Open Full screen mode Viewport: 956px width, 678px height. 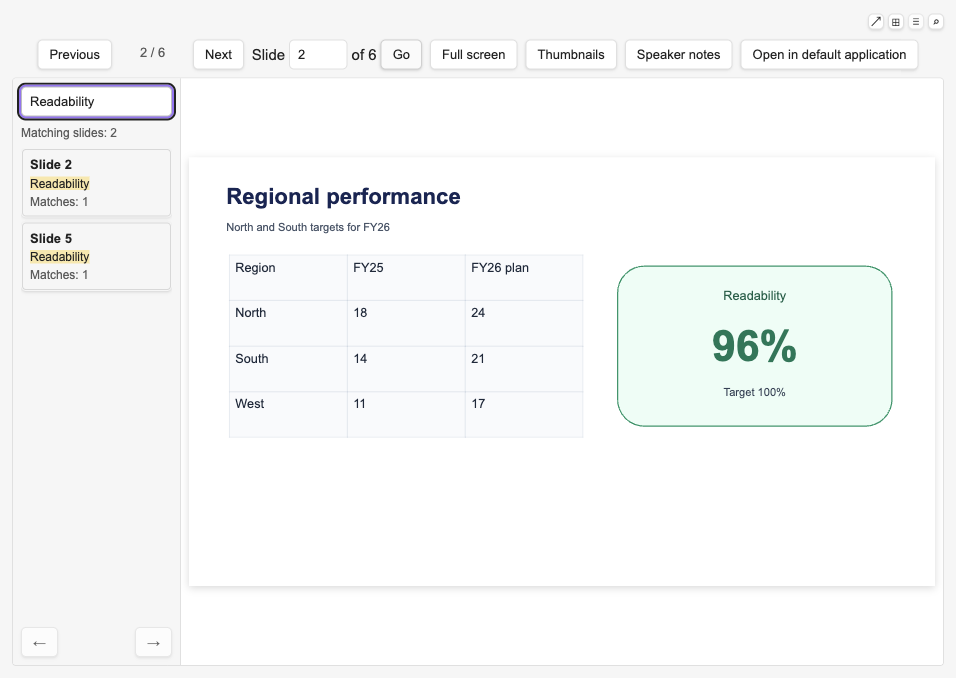click(x=474, y=55)
